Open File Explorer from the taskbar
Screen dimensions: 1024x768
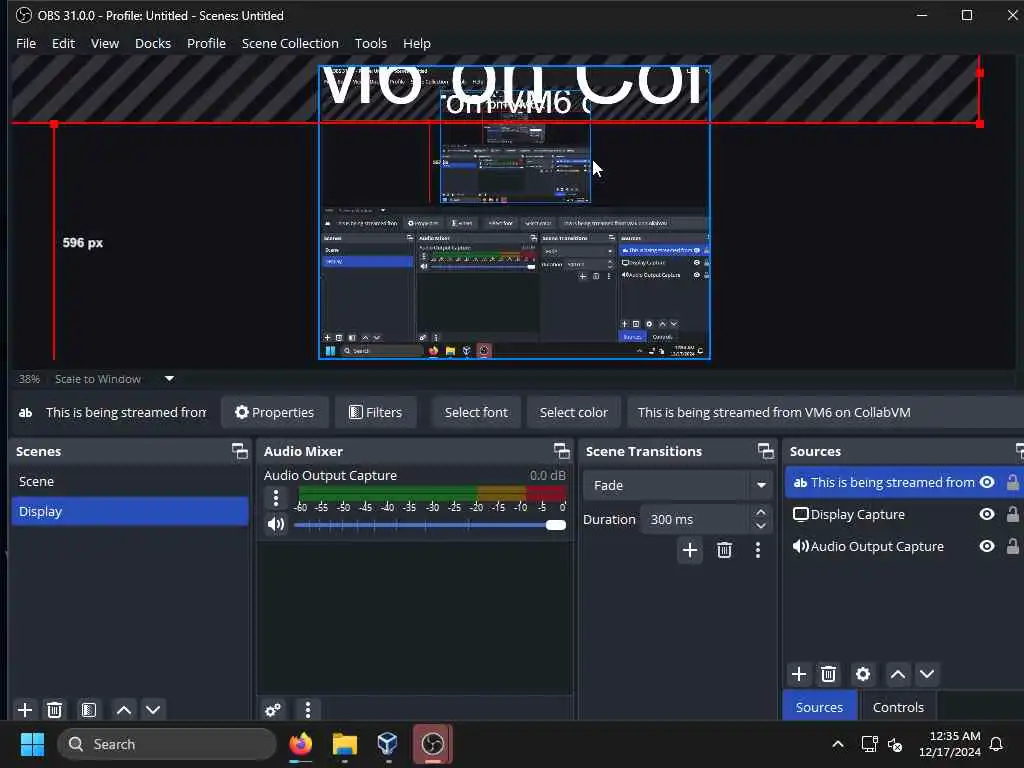(344, 744)
